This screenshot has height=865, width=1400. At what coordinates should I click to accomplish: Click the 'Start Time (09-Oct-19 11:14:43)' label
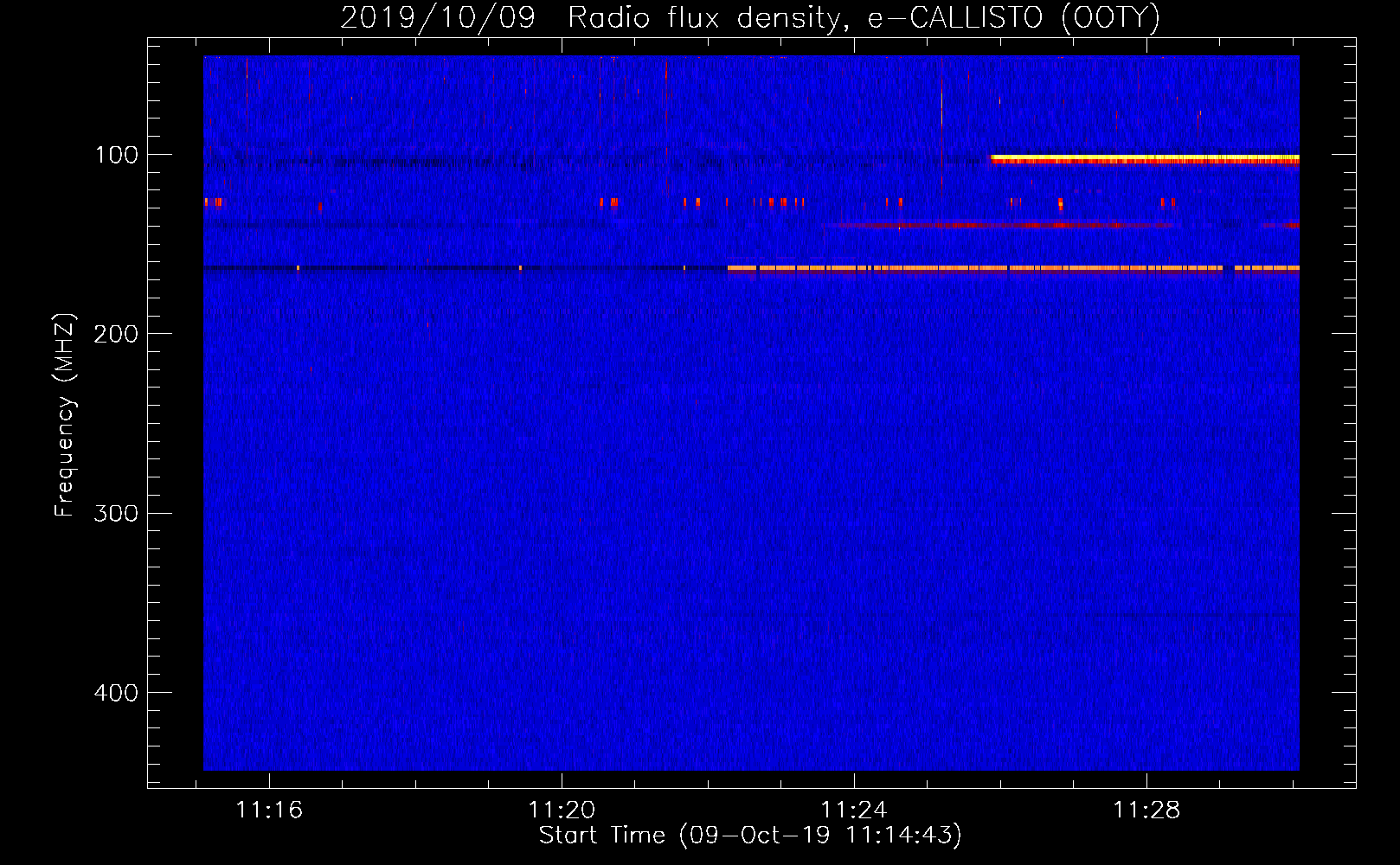click(750, 836)
